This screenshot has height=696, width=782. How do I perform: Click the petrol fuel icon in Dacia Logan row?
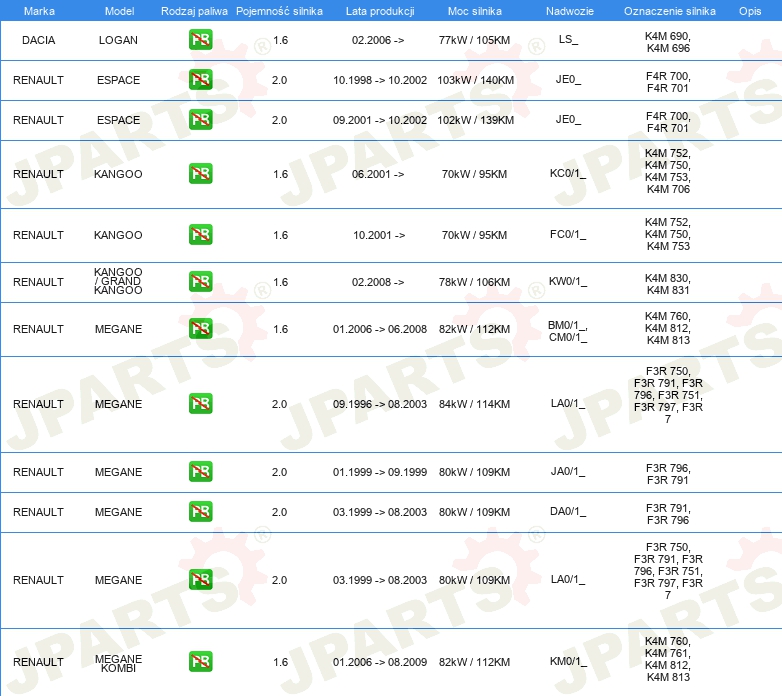point(200,40)
